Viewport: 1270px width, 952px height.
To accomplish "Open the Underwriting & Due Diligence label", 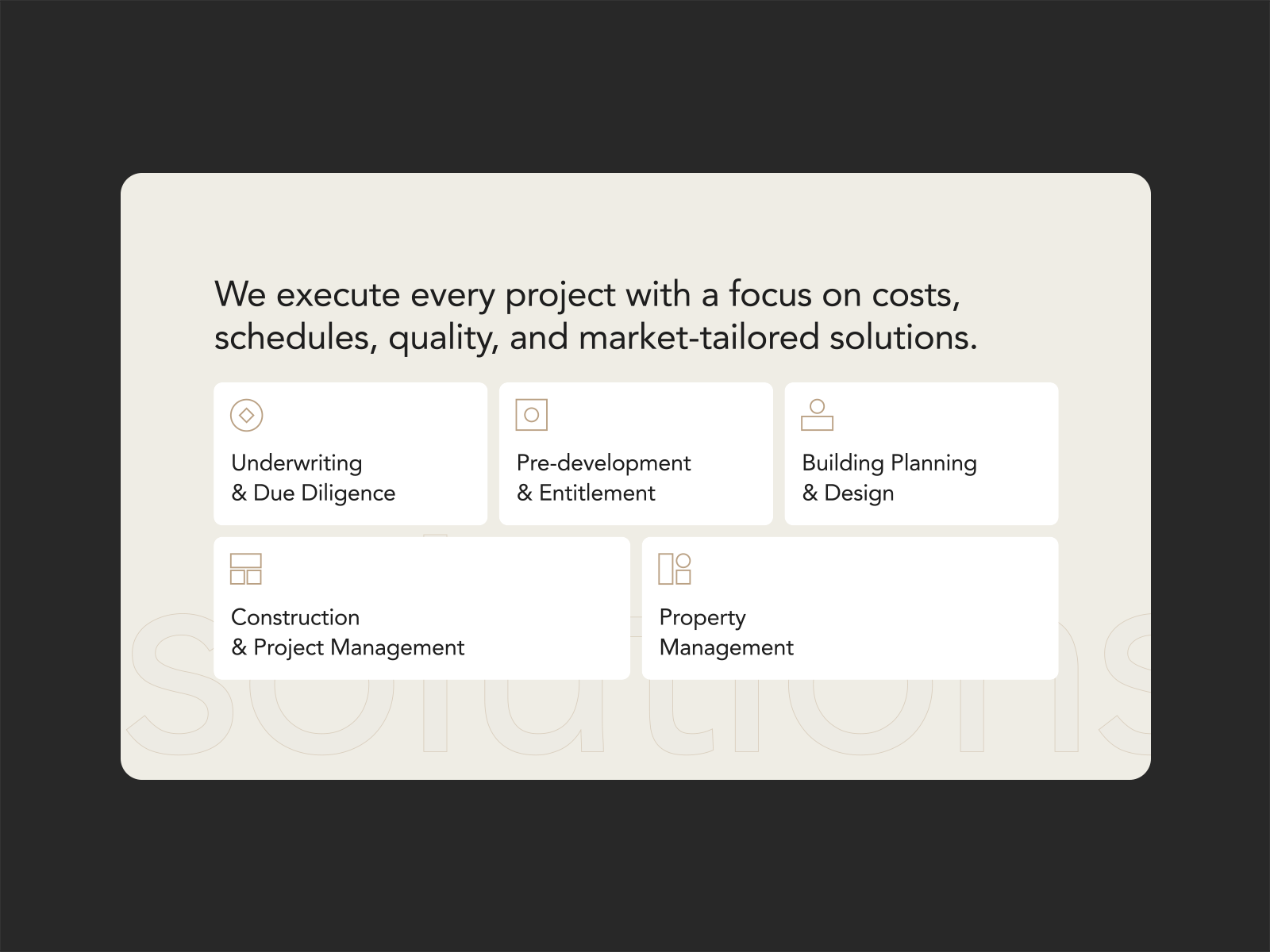I will (313, 478).
